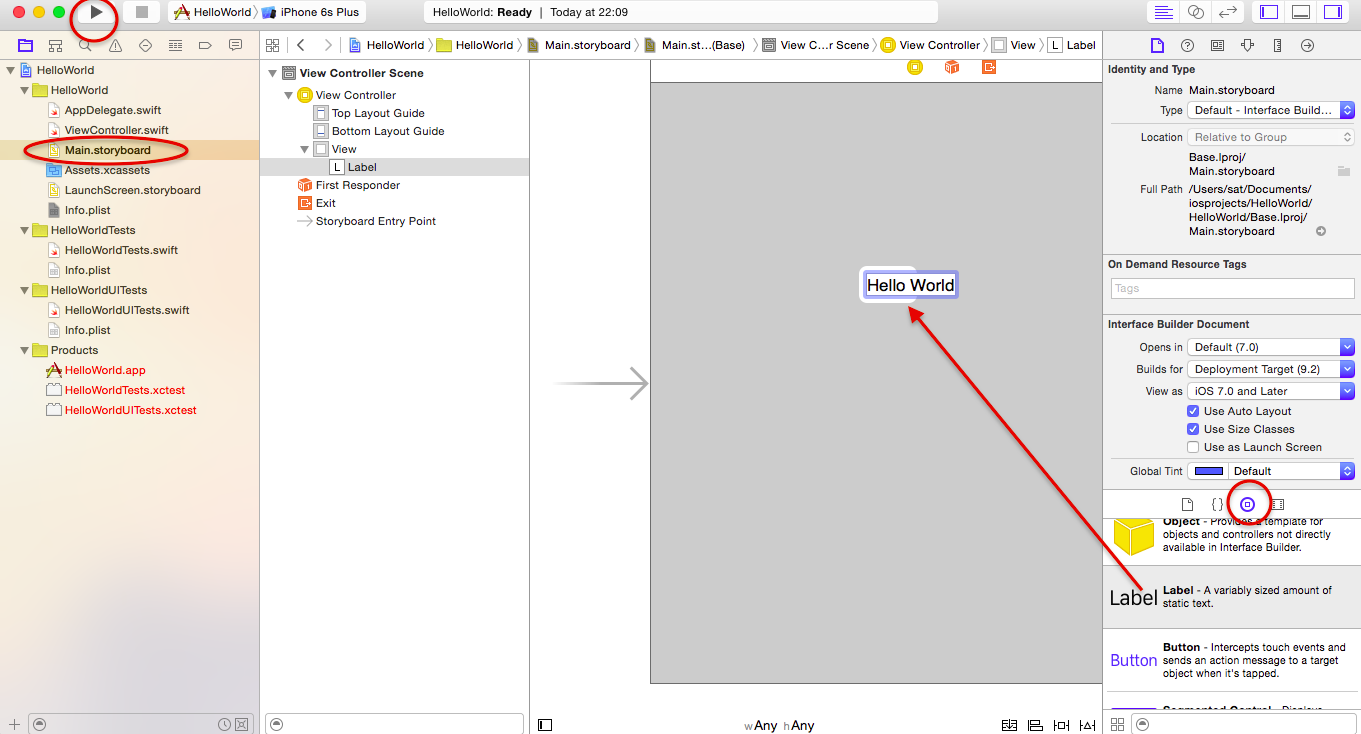Viewport: 1361px width, 734px height.
Task: Toggle the Use Size Classes checkbox
Action: point(1193,429)
